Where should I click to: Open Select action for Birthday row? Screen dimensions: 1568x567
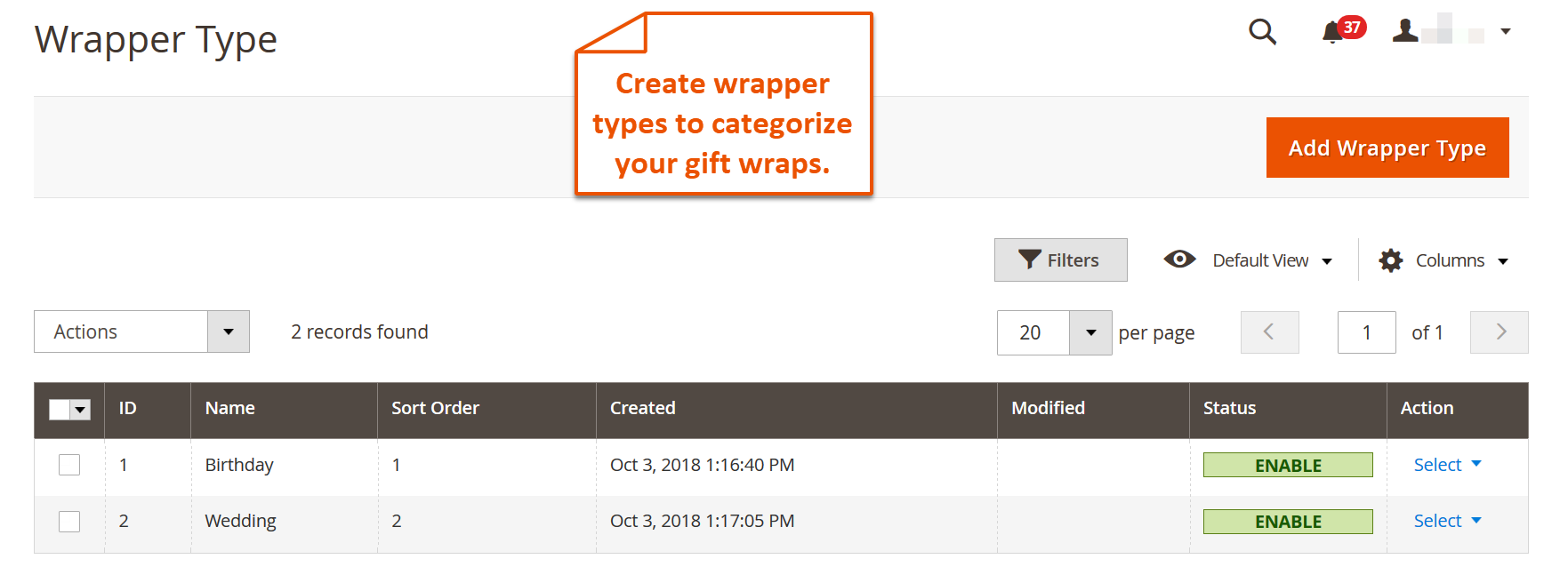coord(1447,465)
